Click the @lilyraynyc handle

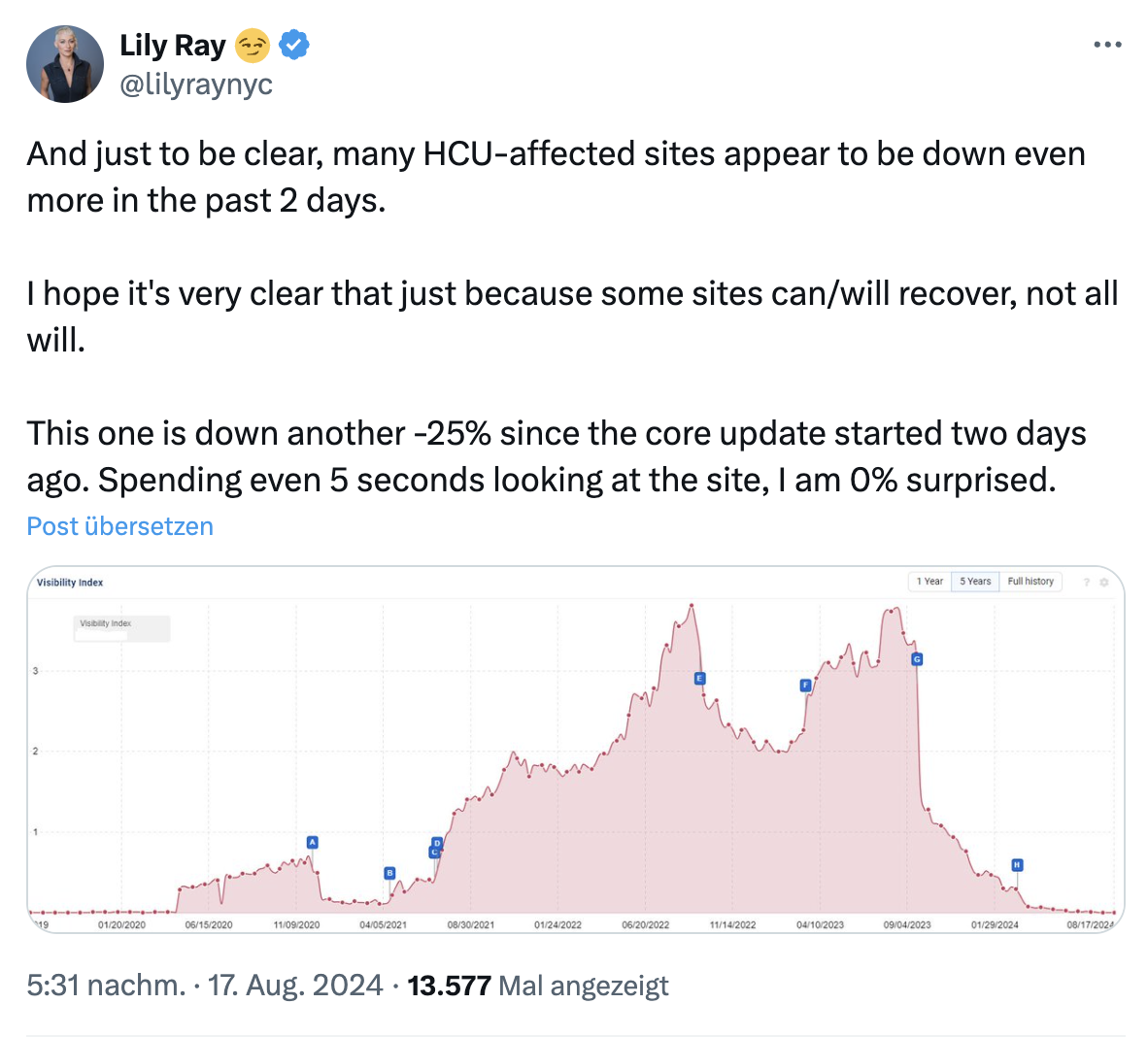(197, 84)
